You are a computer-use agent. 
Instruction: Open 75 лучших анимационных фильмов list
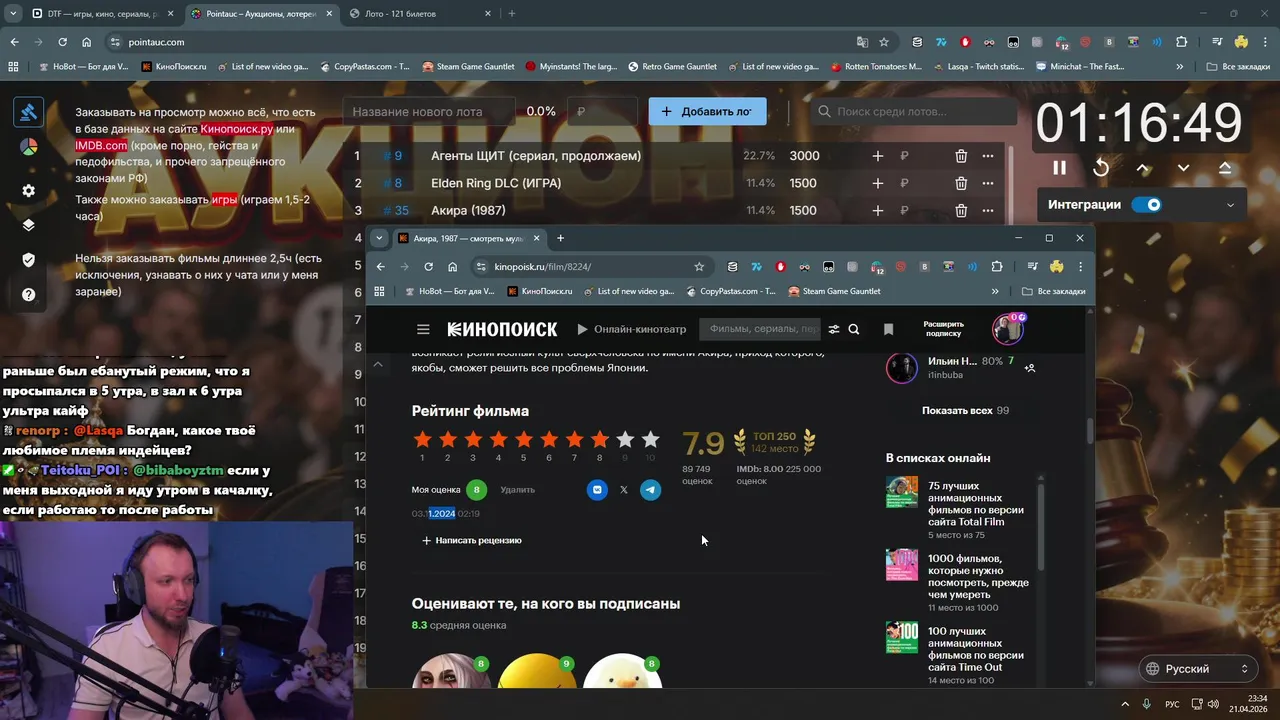(976, 504)
